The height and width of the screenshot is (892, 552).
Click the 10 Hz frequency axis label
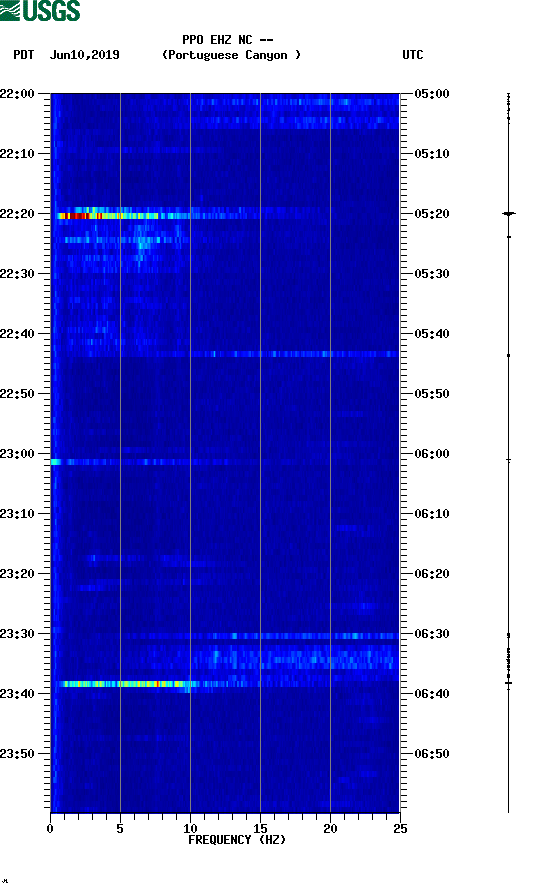190,829
